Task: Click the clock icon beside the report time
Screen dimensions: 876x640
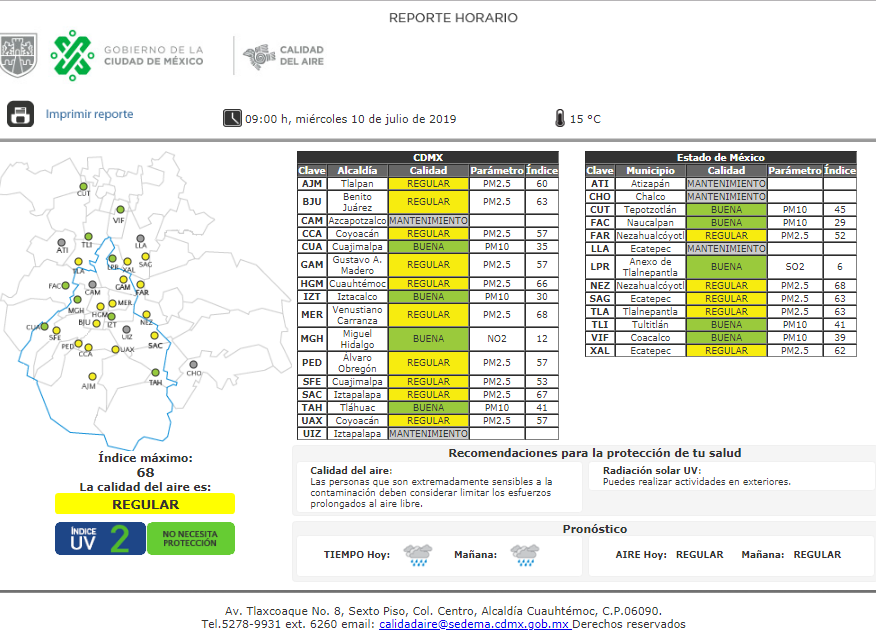Action: 232,118
